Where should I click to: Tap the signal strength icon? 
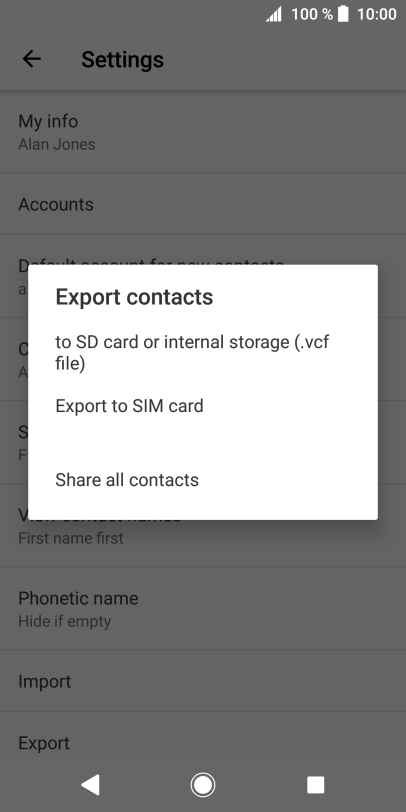click(x=274, y=14)
